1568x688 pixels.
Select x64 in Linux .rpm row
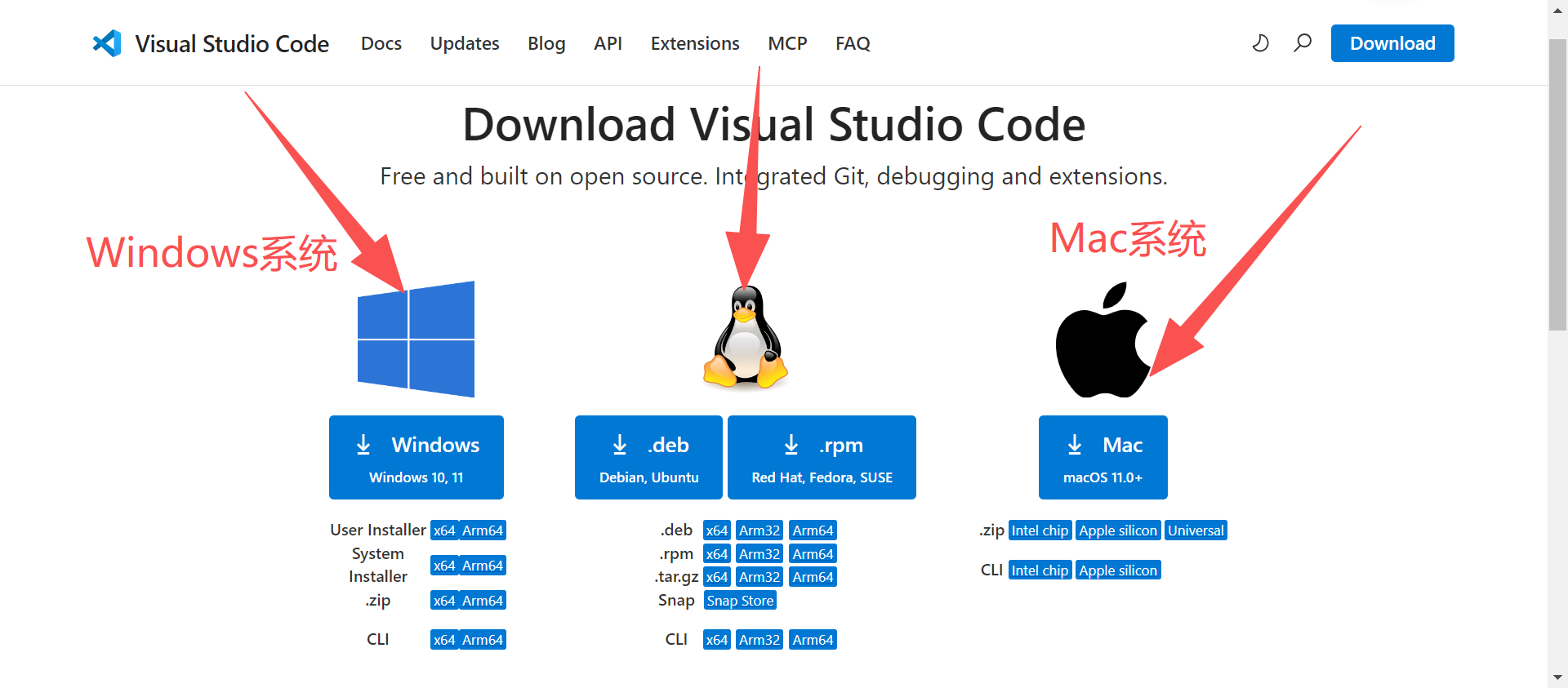pyautogui.click(x=717, y=554)
